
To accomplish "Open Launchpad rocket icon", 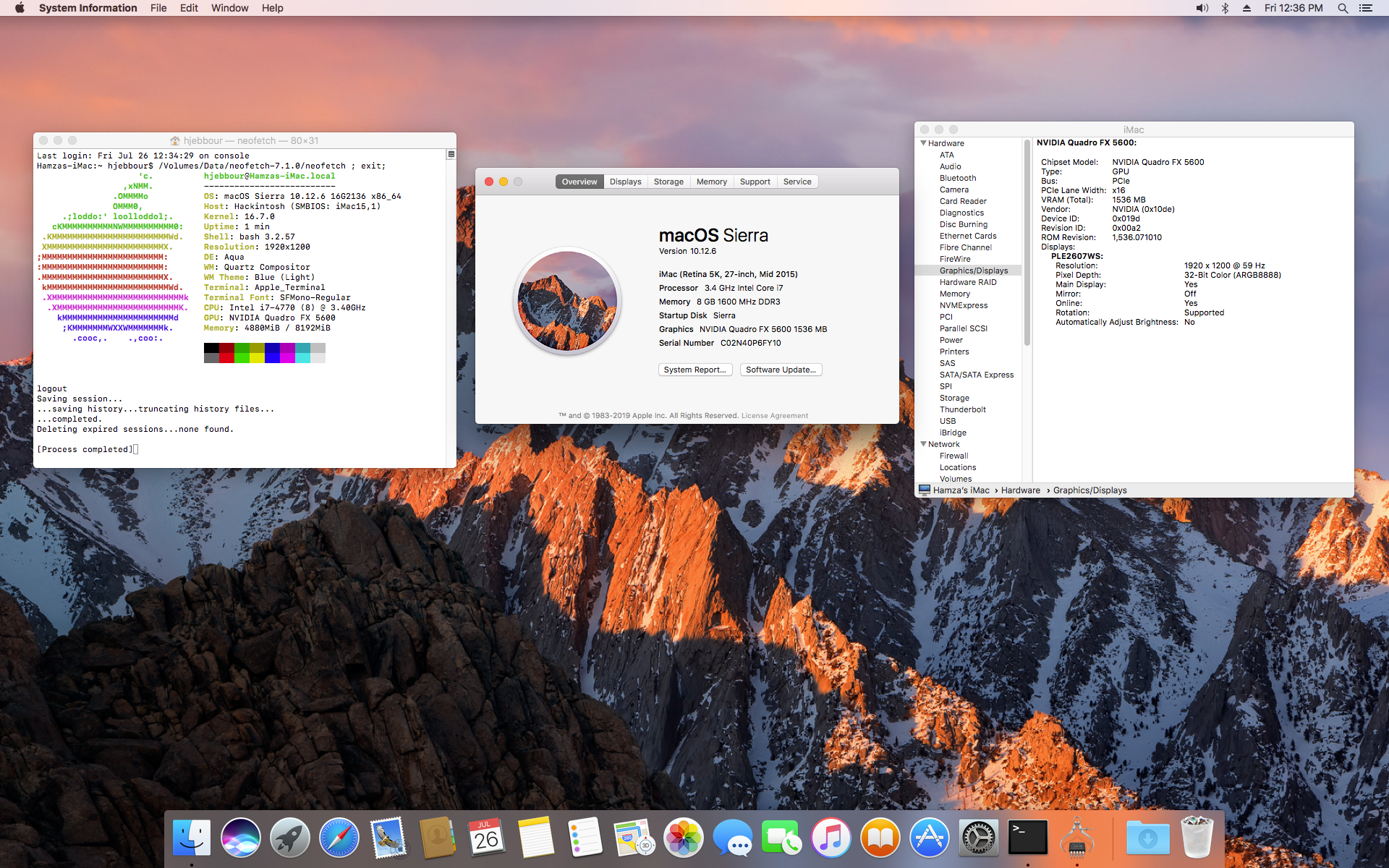I will (289, 838).
